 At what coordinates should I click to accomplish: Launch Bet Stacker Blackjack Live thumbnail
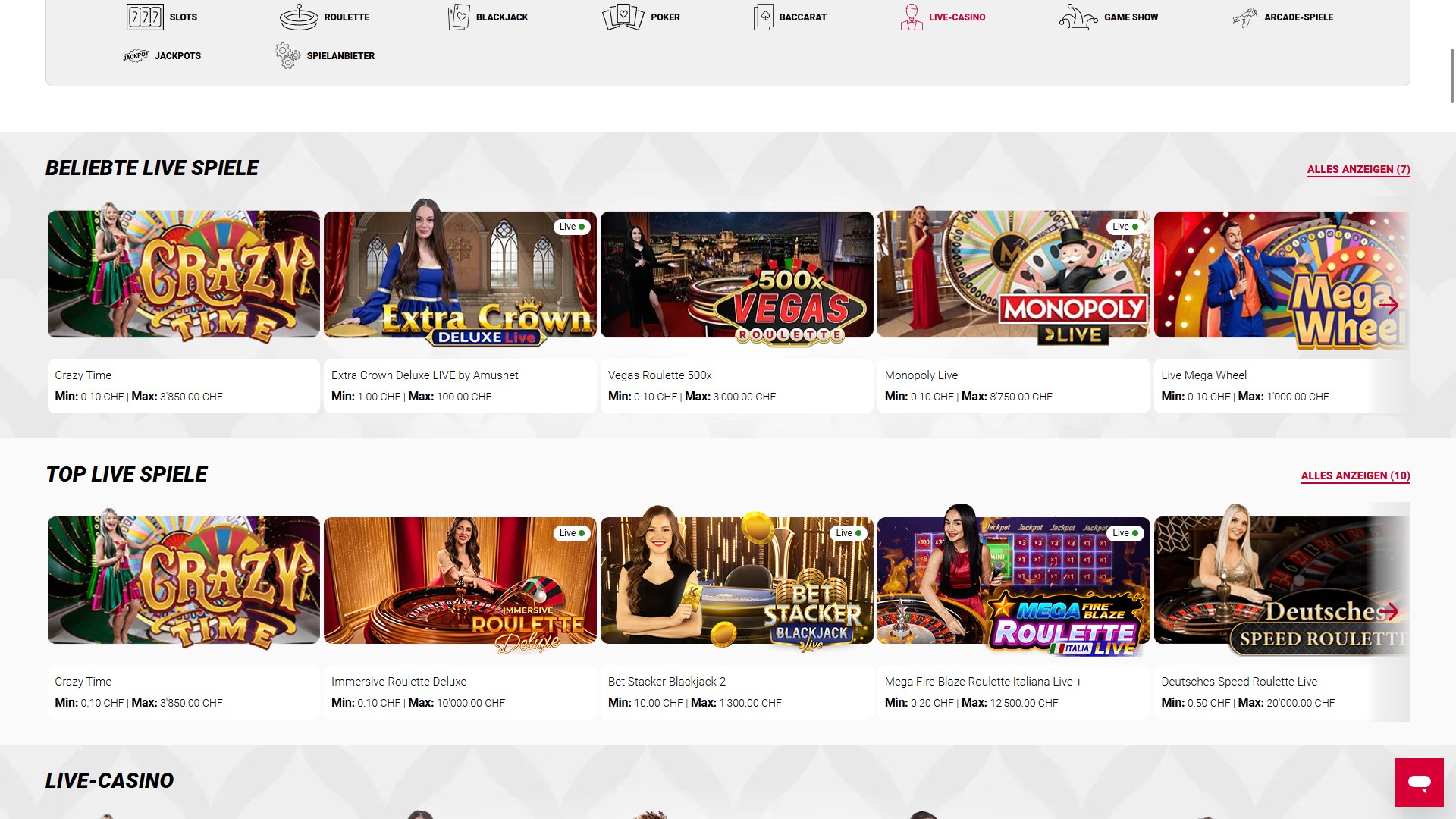click(x=737, y=580)
